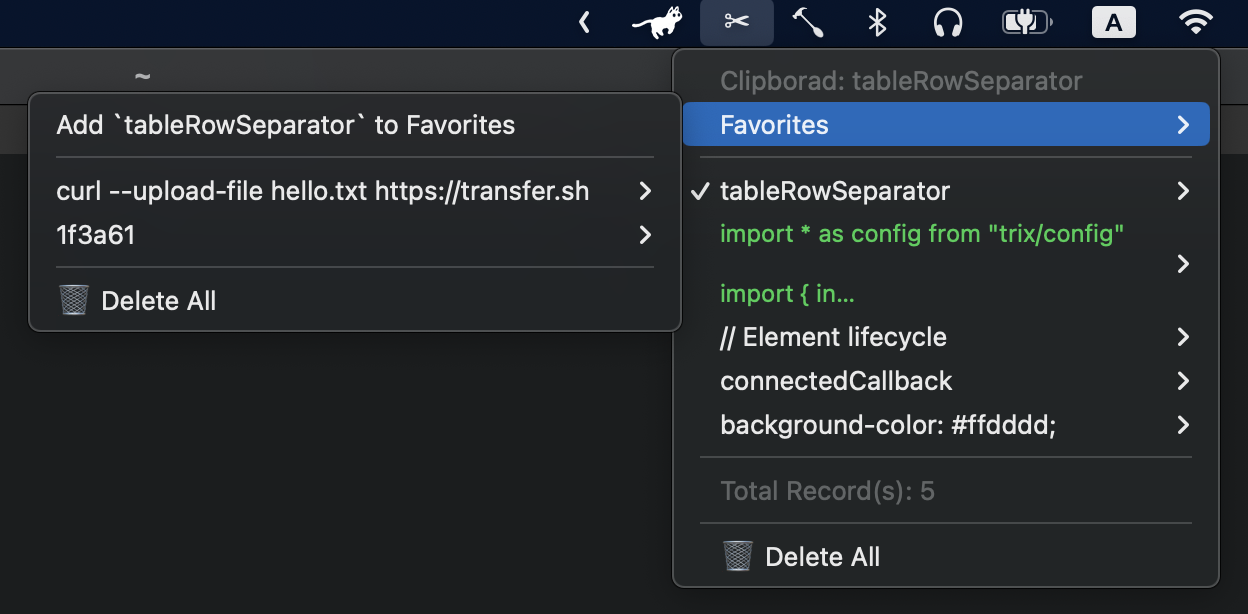Open the battery status menu
Screen dimensions: 1248x614
point(1027,22)
